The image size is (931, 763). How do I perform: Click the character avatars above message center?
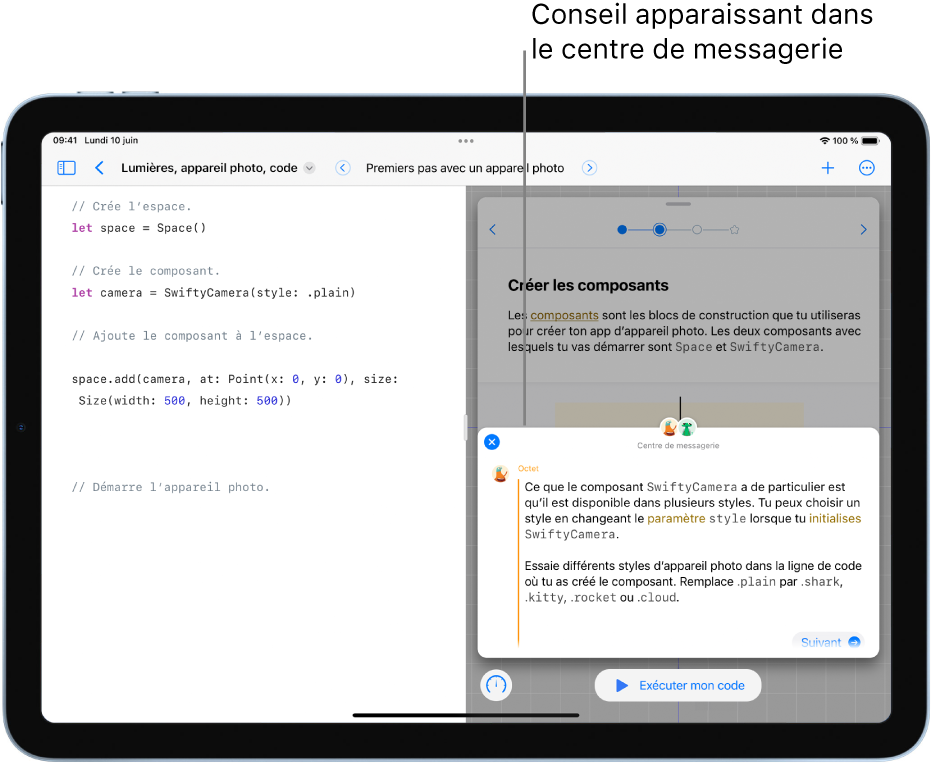click(x=678, y=427)
